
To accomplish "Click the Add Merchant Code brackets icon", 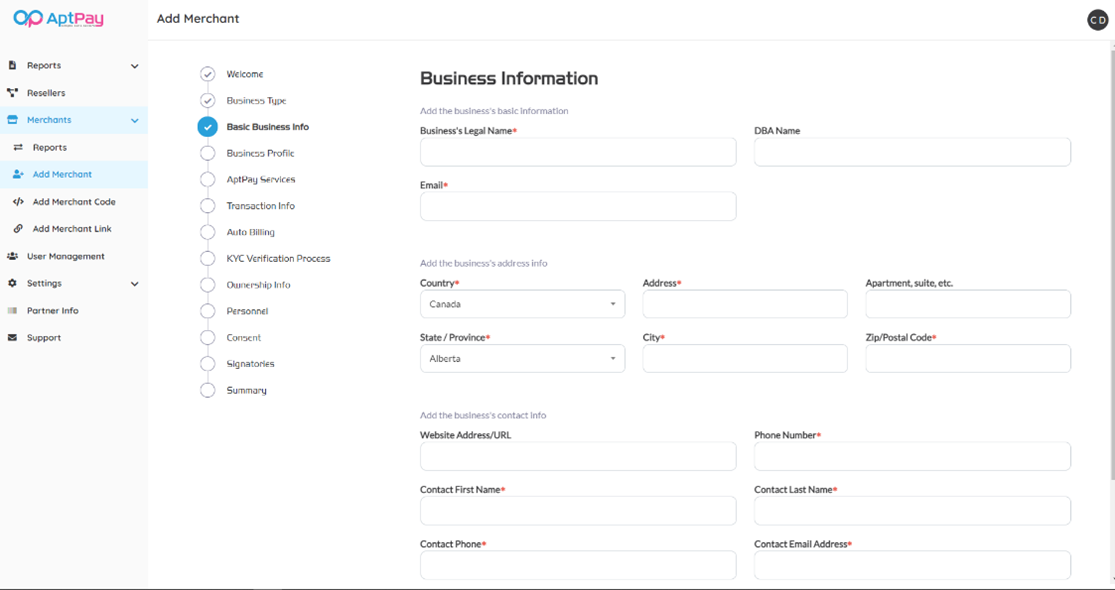I will point(18,202).
